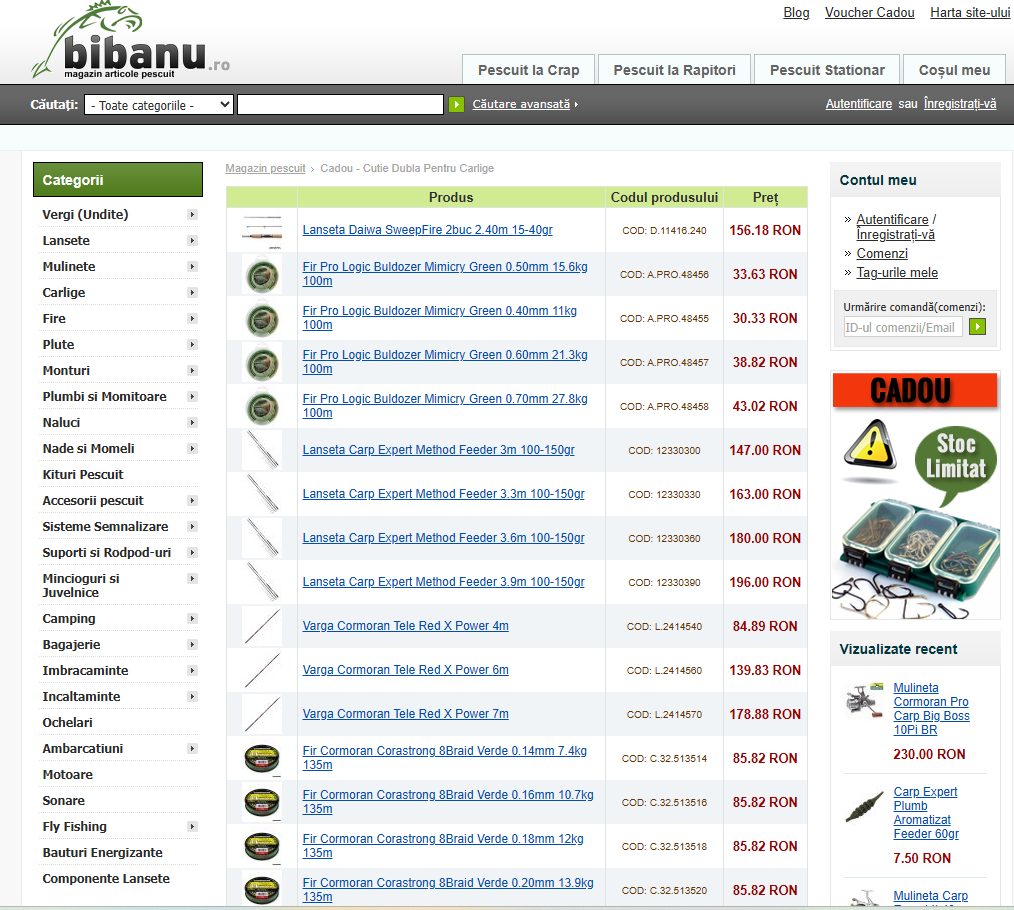Open the Voucher Cadou link

coord(869,12)
